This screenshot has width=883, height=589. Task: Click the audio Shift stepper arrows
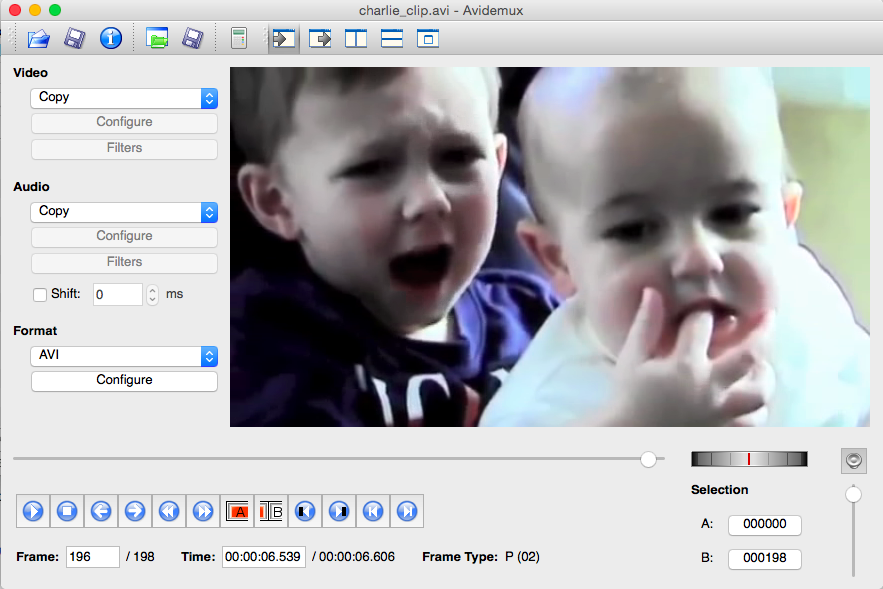pyautogui.click(x=152, y=295)
